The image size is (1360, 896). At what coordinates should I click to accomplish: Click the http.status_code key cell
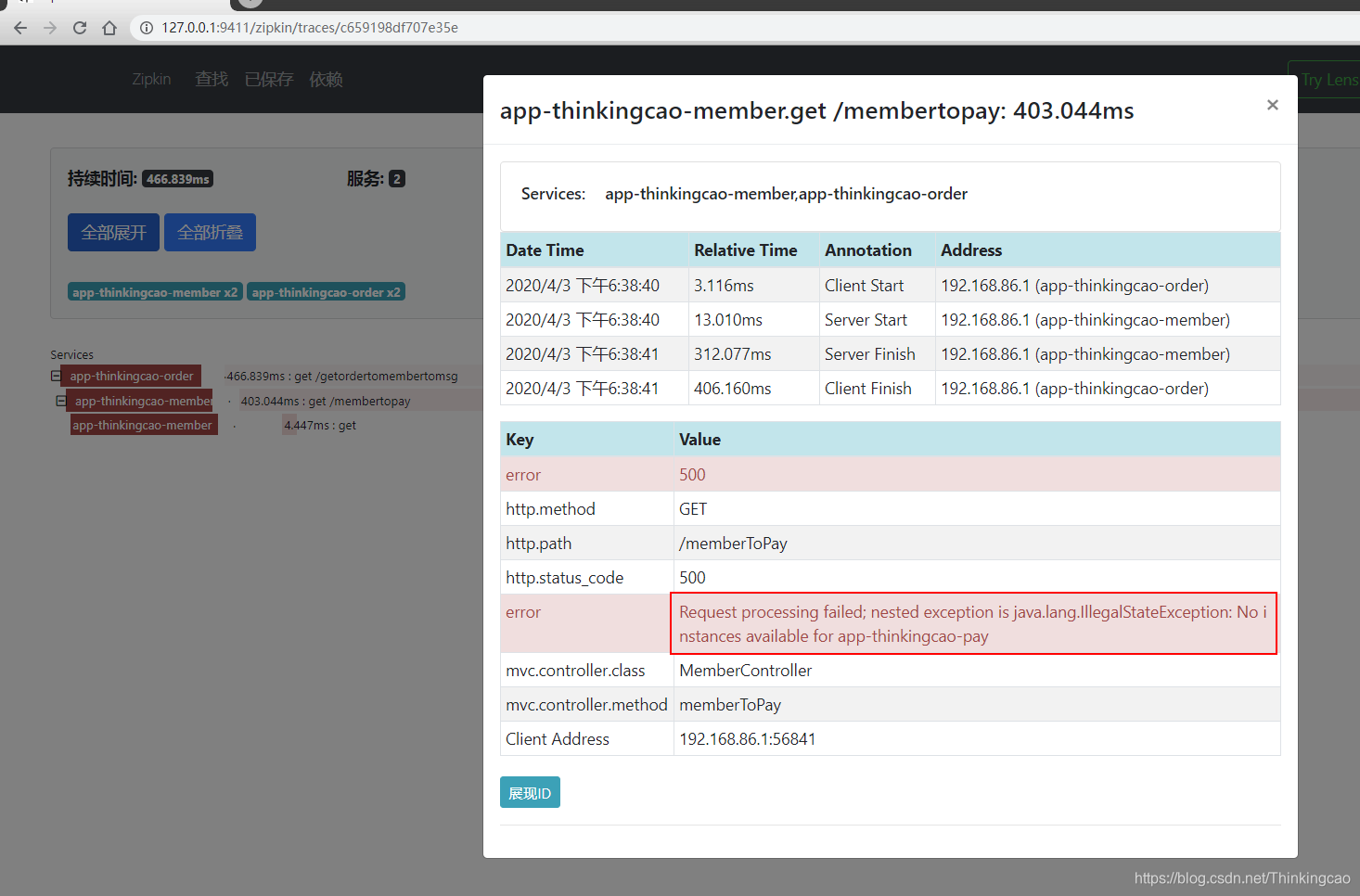pyautogui.click(x=587, y=578)
